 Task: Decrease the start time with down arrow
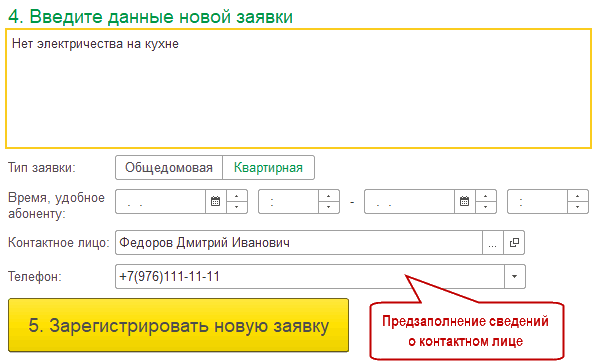tap(329, 207)
